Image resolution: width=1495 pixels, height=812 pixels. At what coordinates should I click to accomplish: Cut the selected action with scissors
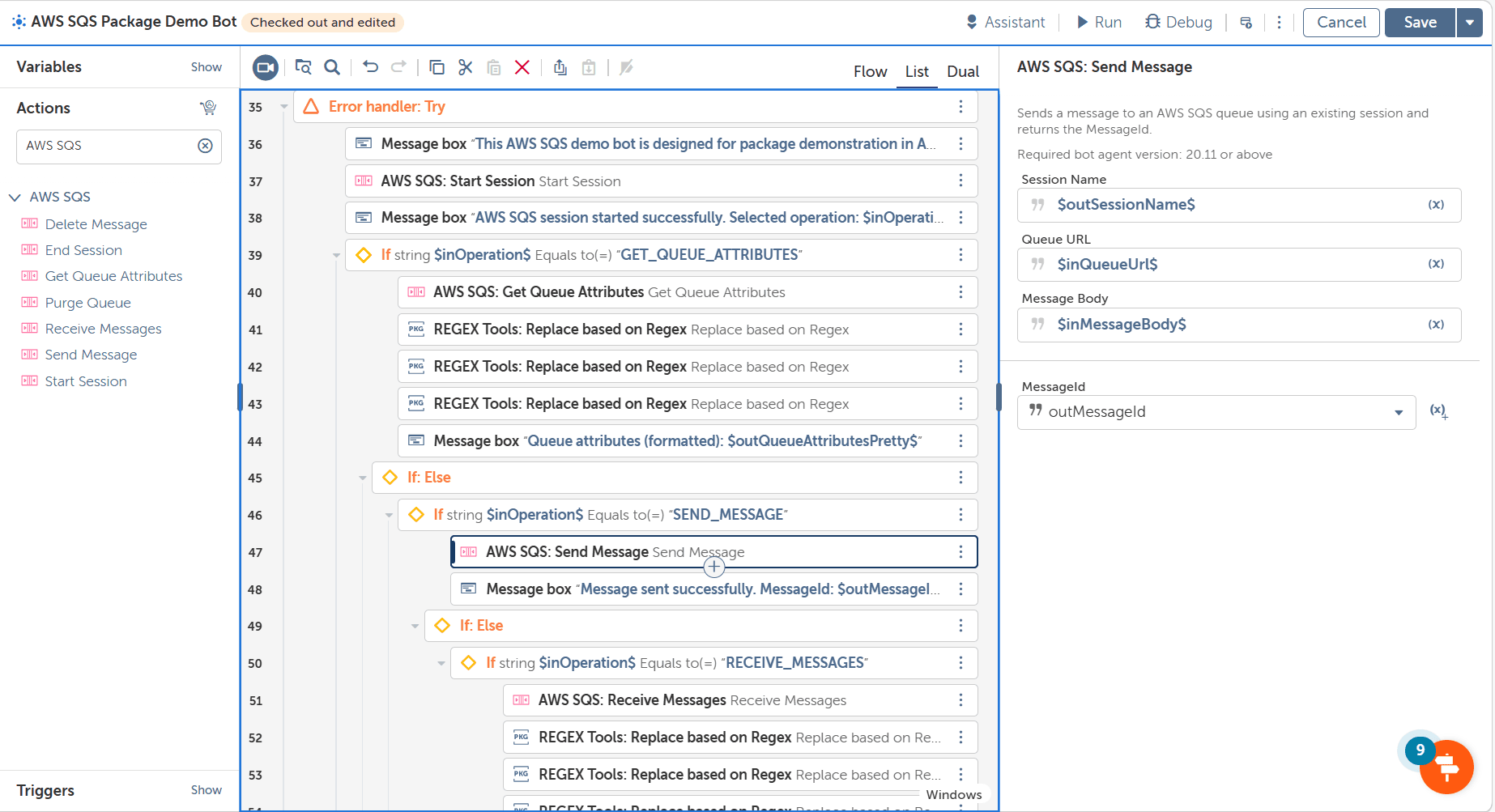[466, 67]
